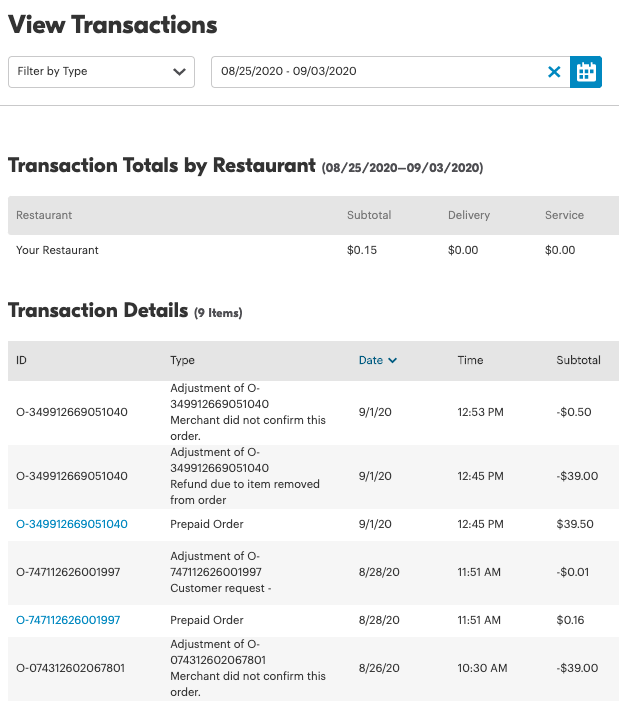
Task: Click the View Transactions page title
Action: pyautogui.click(x=113, y=25)
